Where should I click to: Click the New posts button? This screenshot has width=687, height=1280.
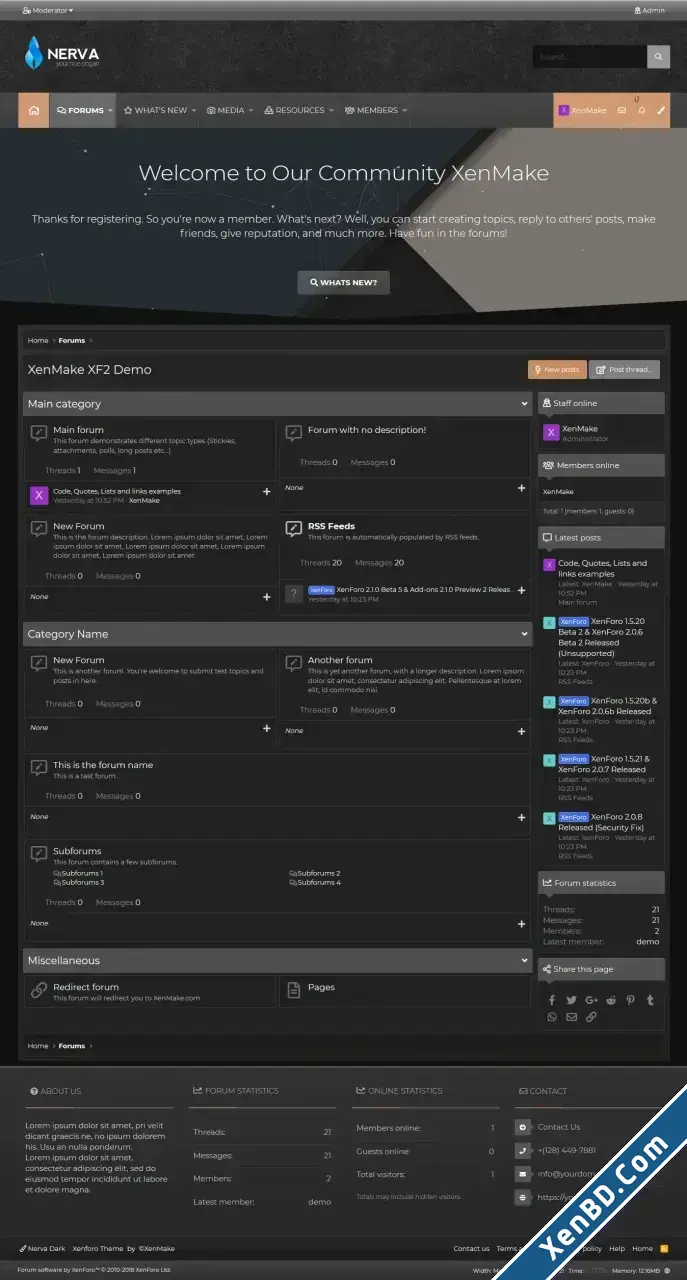click(557, 369)
